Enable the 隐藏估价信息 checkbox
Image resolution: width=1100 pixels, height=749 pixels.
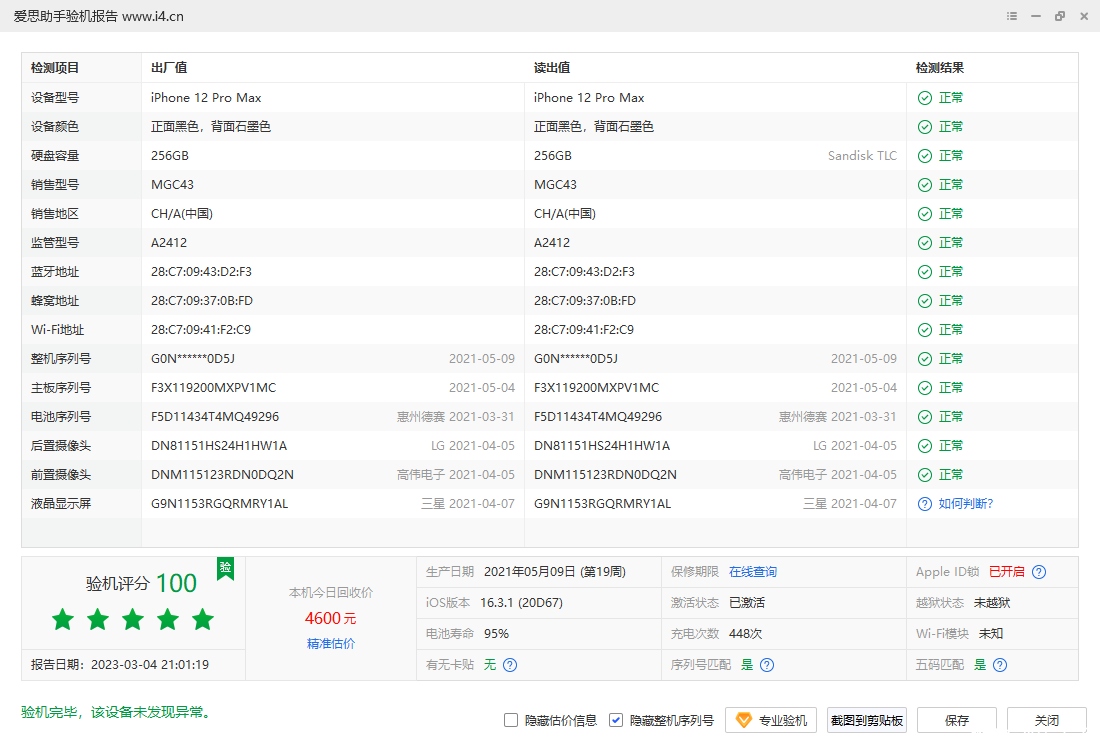pos(511,720)
